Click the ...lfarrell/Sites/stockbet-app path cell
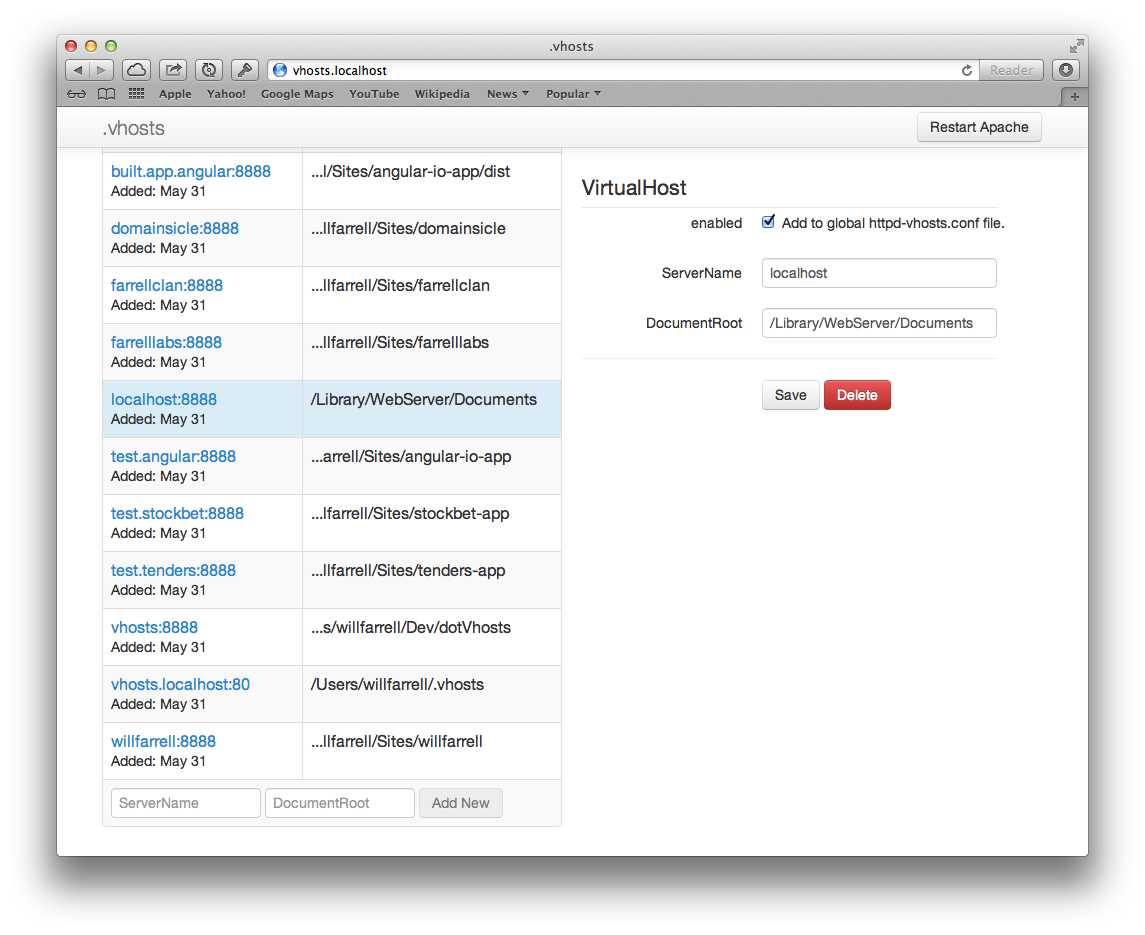1145x935 pixels. coord(432,523)
